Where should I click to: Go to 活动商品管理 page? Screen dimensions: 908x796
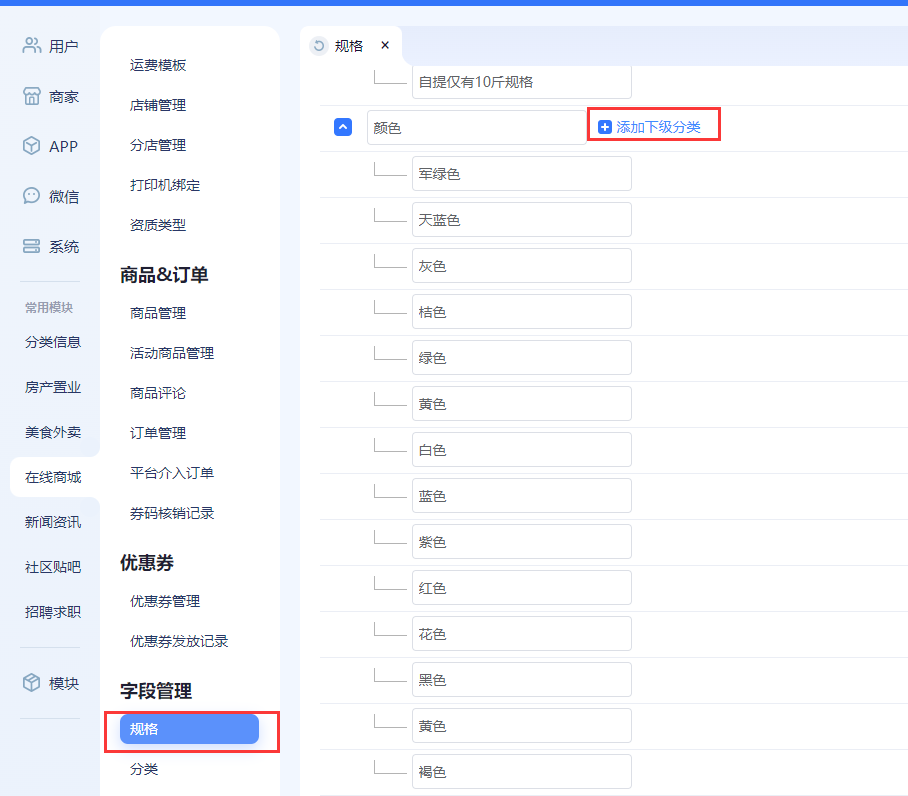point(172,353)
